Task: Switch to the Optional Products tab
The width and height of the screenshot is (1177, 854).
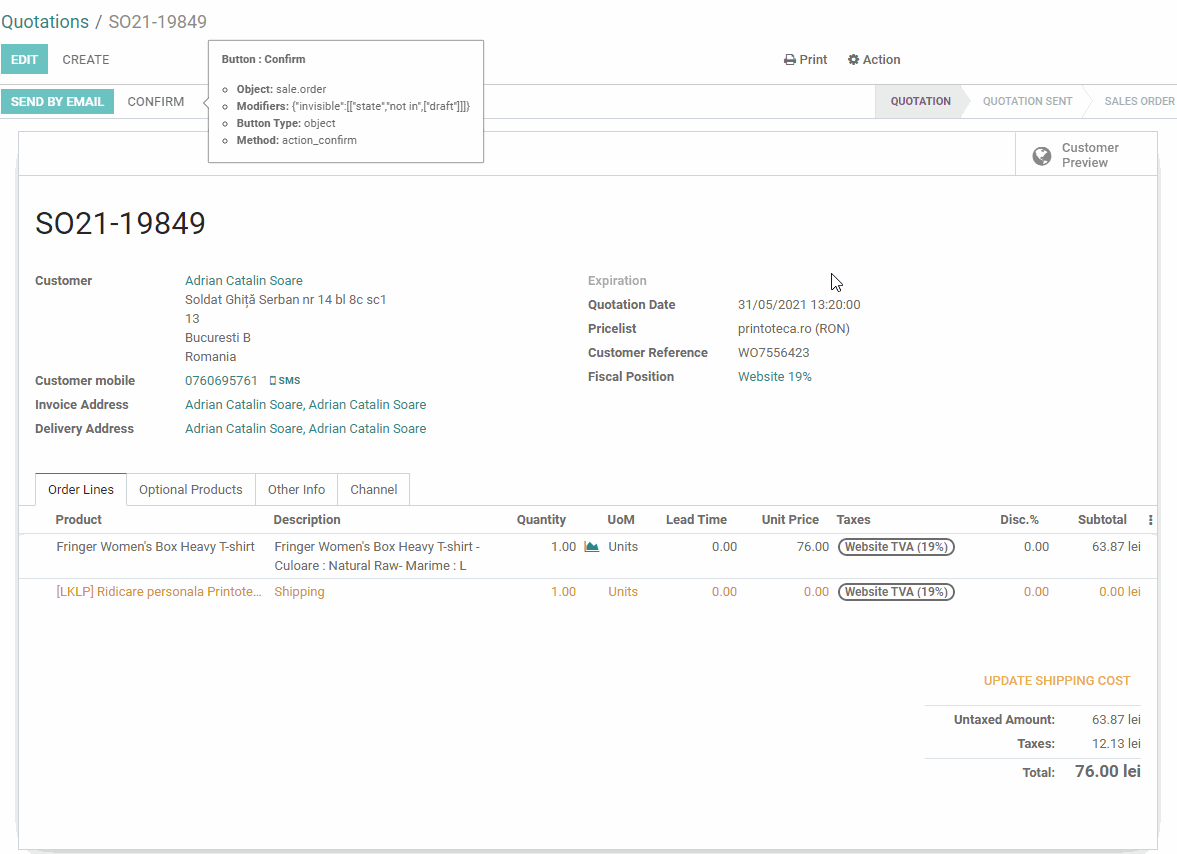Action: [190, 490]
